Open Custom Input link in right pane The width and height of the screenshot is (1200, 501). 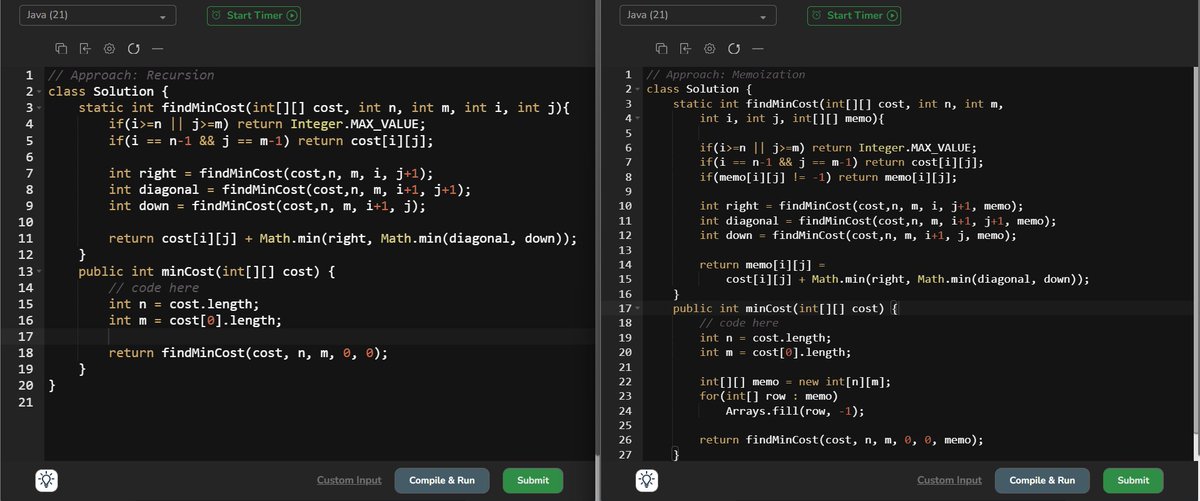(x=949, y=480)
